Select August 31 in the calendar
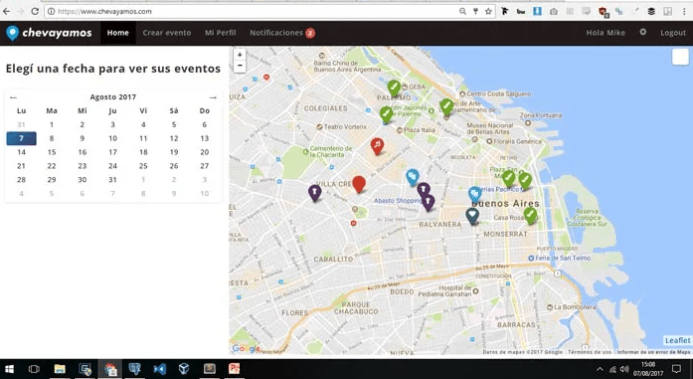This screenshot has height=379, width=693. [x=113, y=180]
